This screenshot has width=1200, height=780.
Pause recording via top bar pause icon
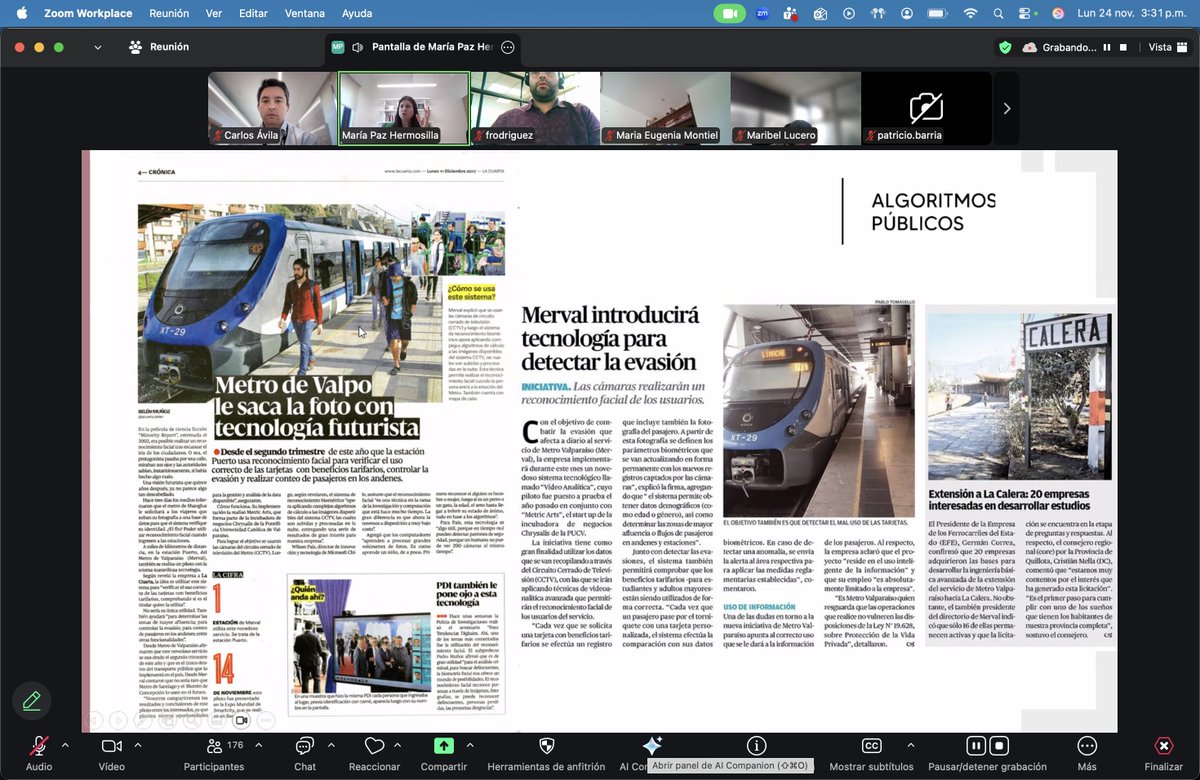(1107, 47)
